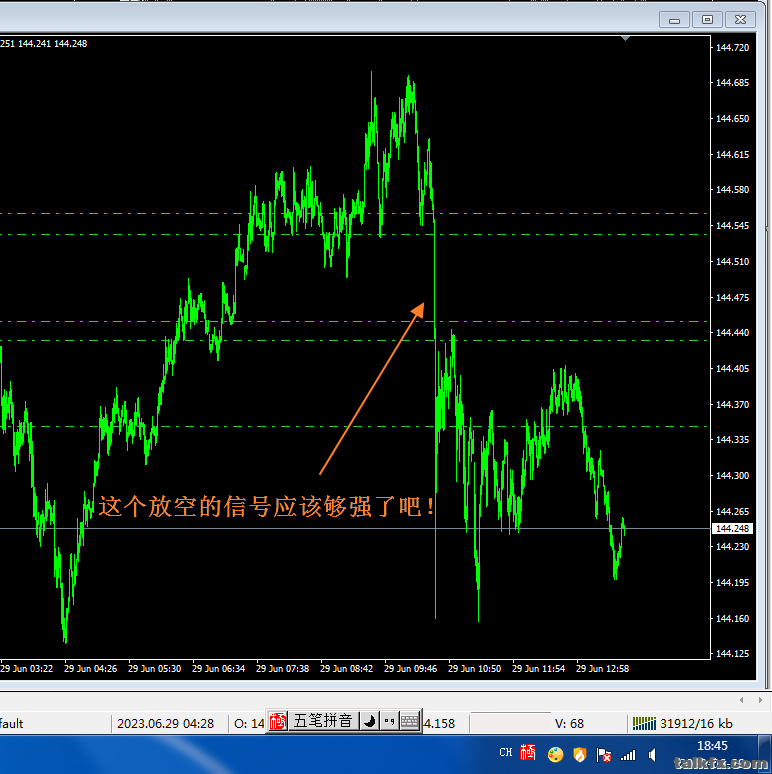Click the 29 Jun 03:22 time label
The image size is (772, 774).
27,668
